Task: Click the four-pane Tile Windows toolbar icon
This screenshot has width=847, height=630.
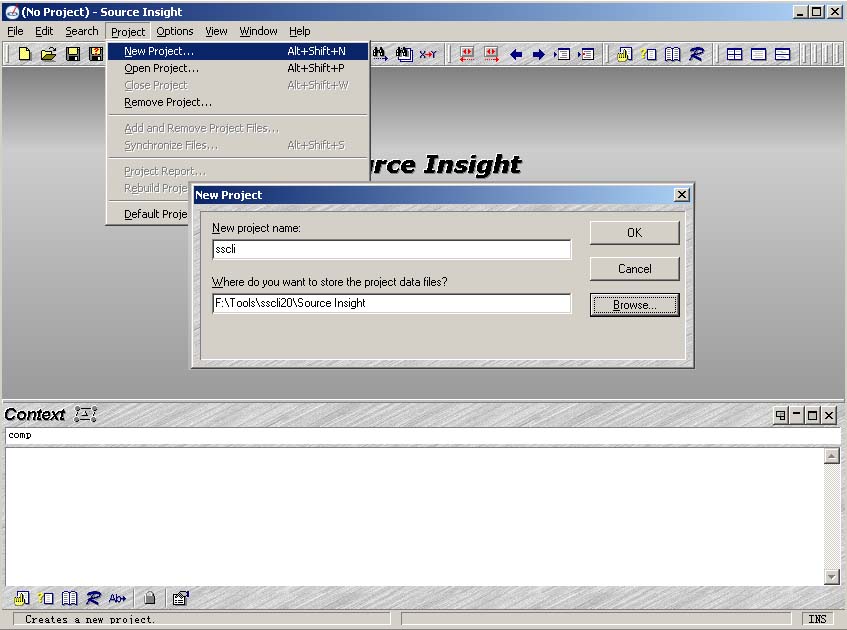Action: point(734,54)
